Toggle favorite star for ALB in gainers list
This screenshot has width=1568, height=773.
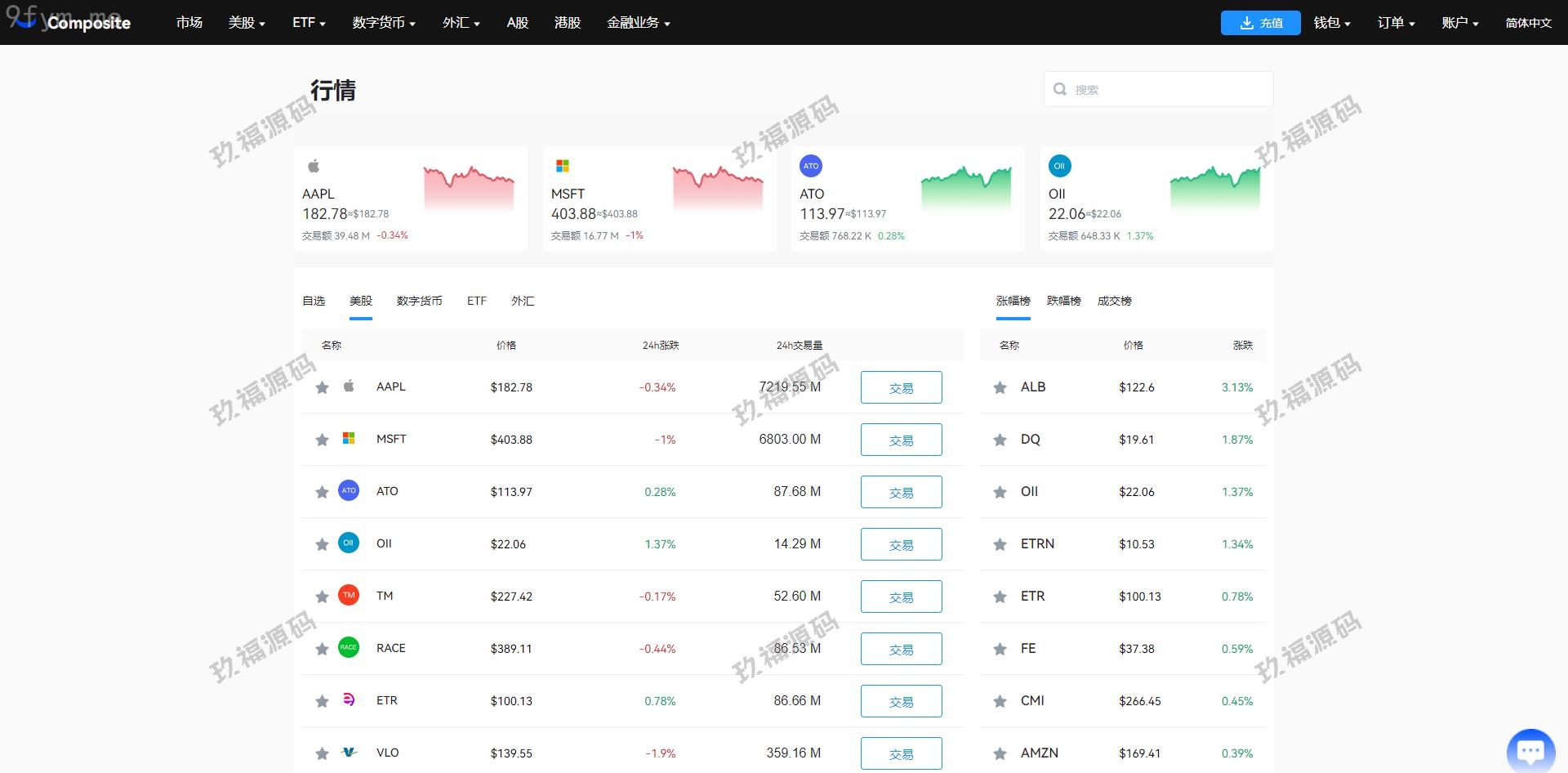click(1000, 387)
